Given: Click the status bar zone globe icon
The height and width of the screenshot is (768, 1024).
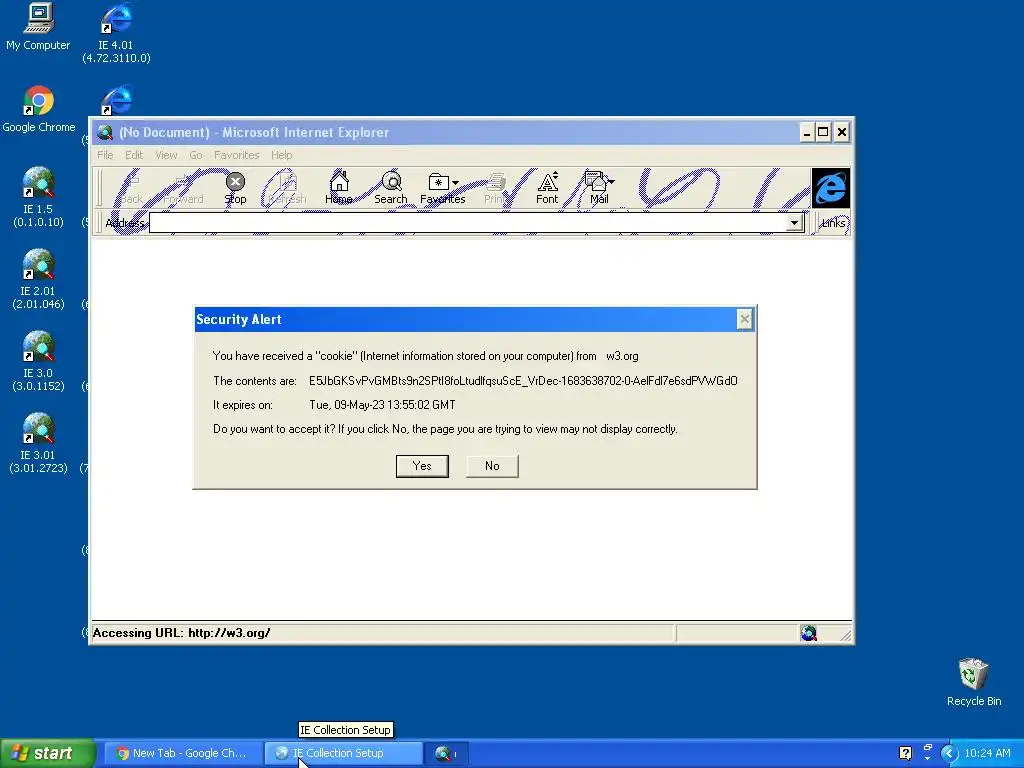Looking at the screenshot, I should point(808,633).
